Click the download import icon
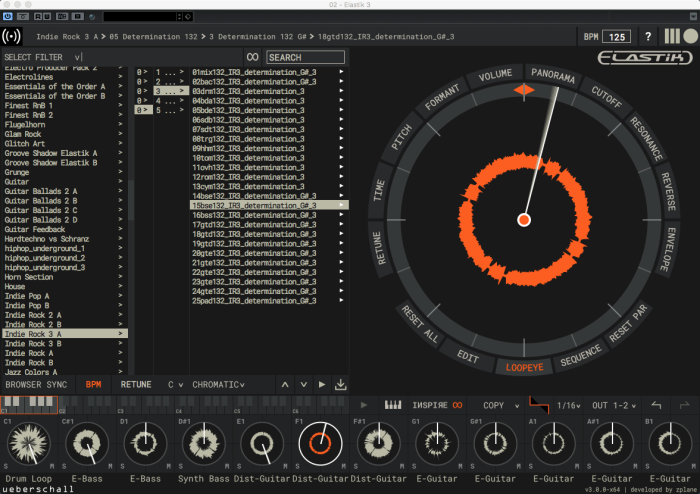 point(341,384)
